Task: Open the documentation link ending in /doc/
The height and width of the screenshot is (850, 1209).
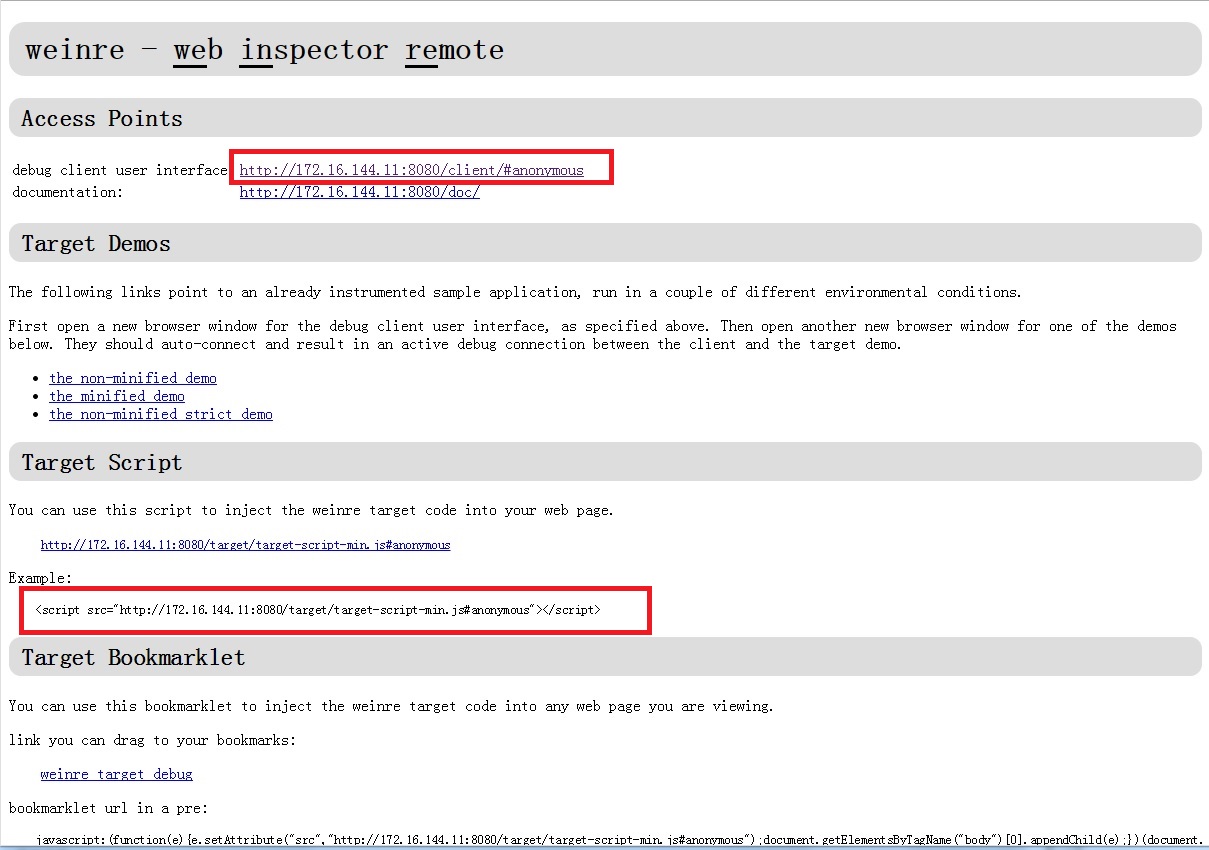Action: tap(359, 192)
